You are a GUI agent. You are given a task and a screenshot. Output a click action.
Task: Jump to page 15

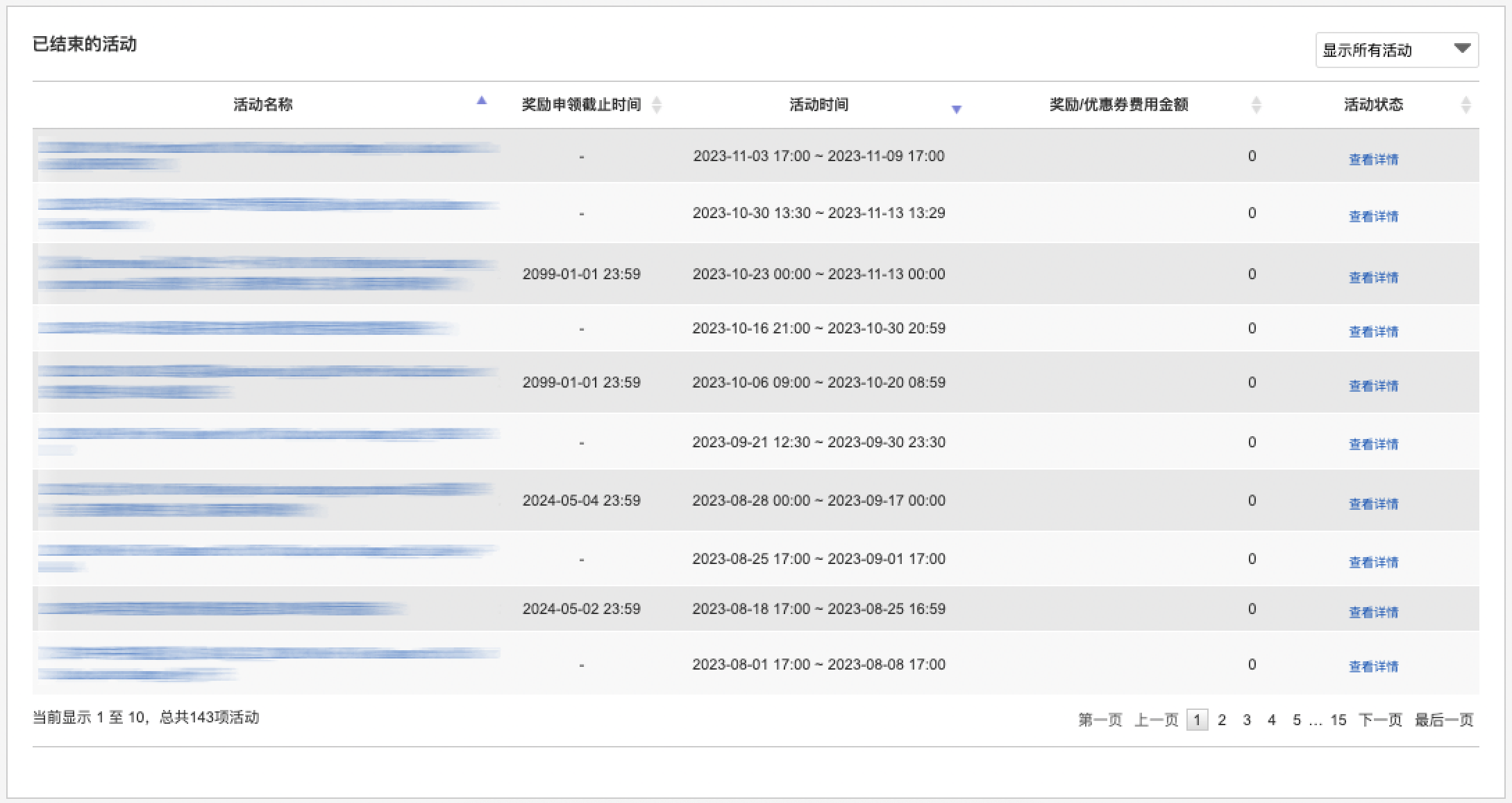click(1338, 720)
